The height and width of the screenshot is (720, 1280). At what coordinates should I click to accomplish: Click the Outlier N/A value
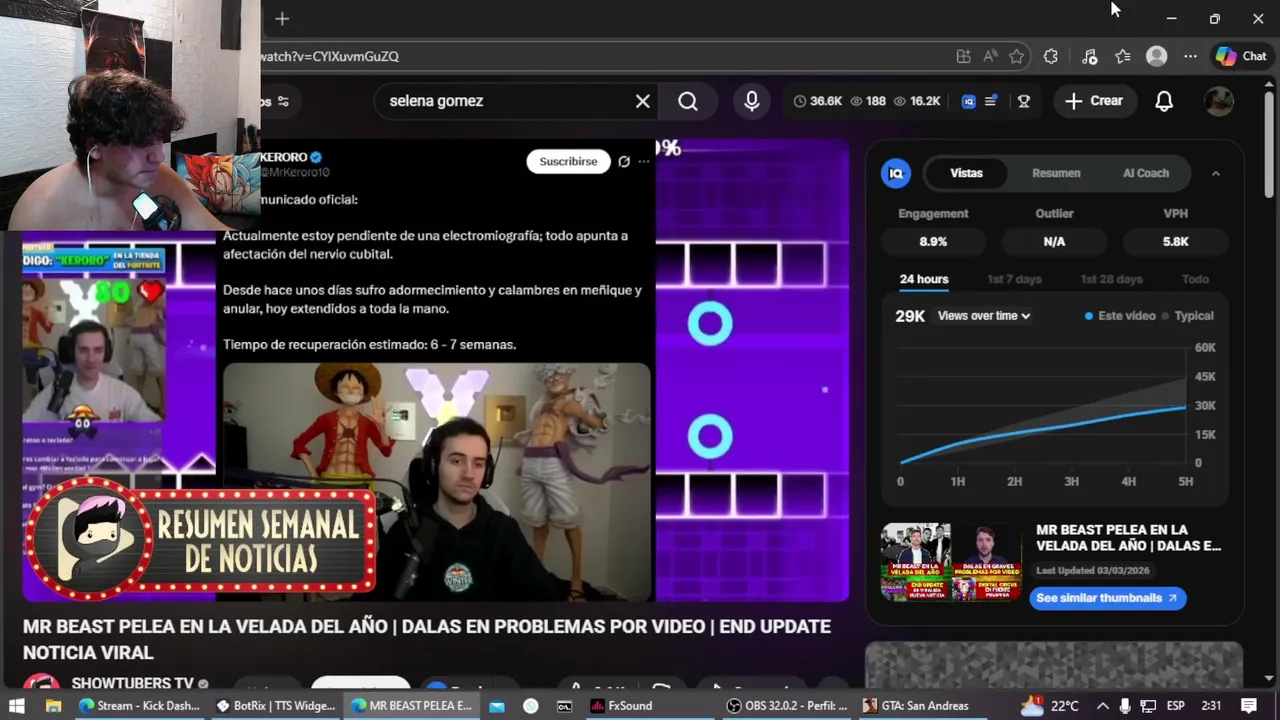(x=1054, y=241)
